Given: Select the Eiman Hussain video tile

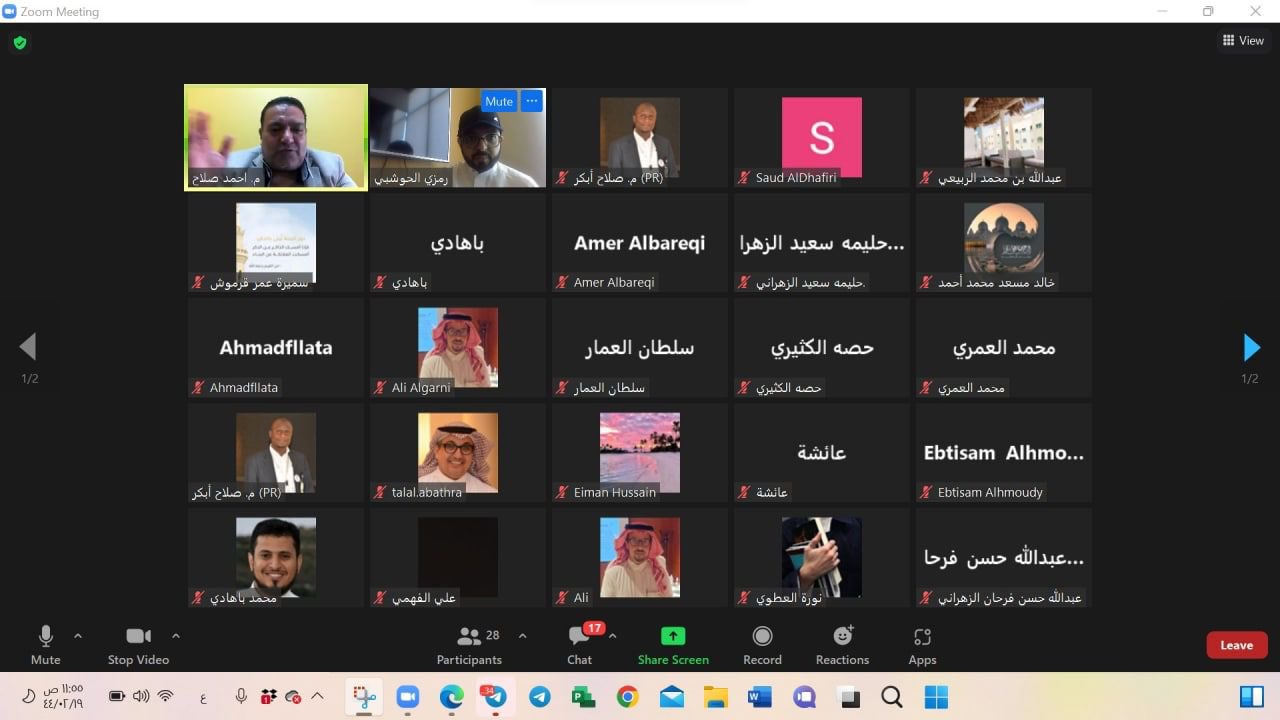Looking at the screenshot, I should pyautogui.click(x=639, y=452).
